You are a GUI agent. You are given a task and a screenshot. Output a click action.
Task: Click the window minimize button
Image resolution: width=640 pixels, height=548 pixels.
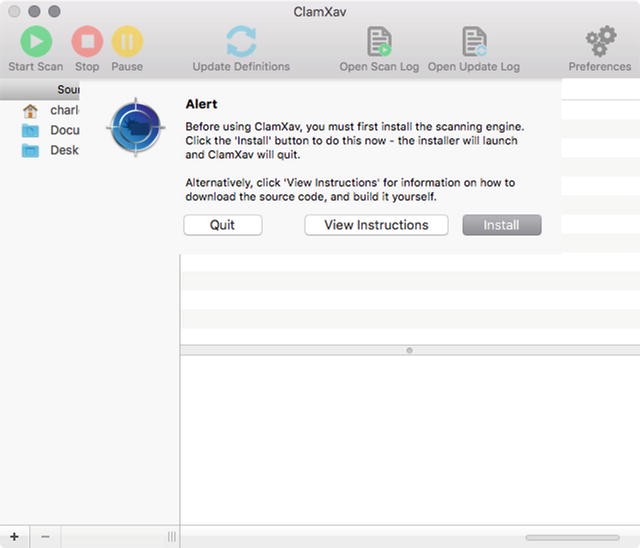tap(34, 11)
